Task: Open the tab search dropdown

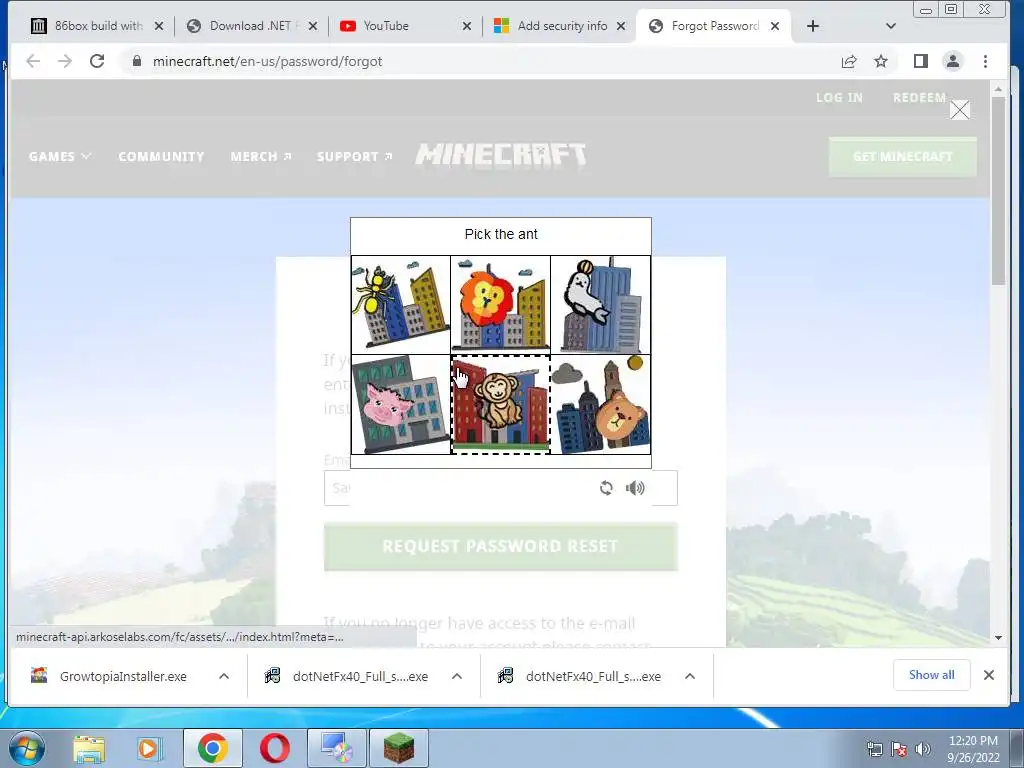Action: point(891,26)
